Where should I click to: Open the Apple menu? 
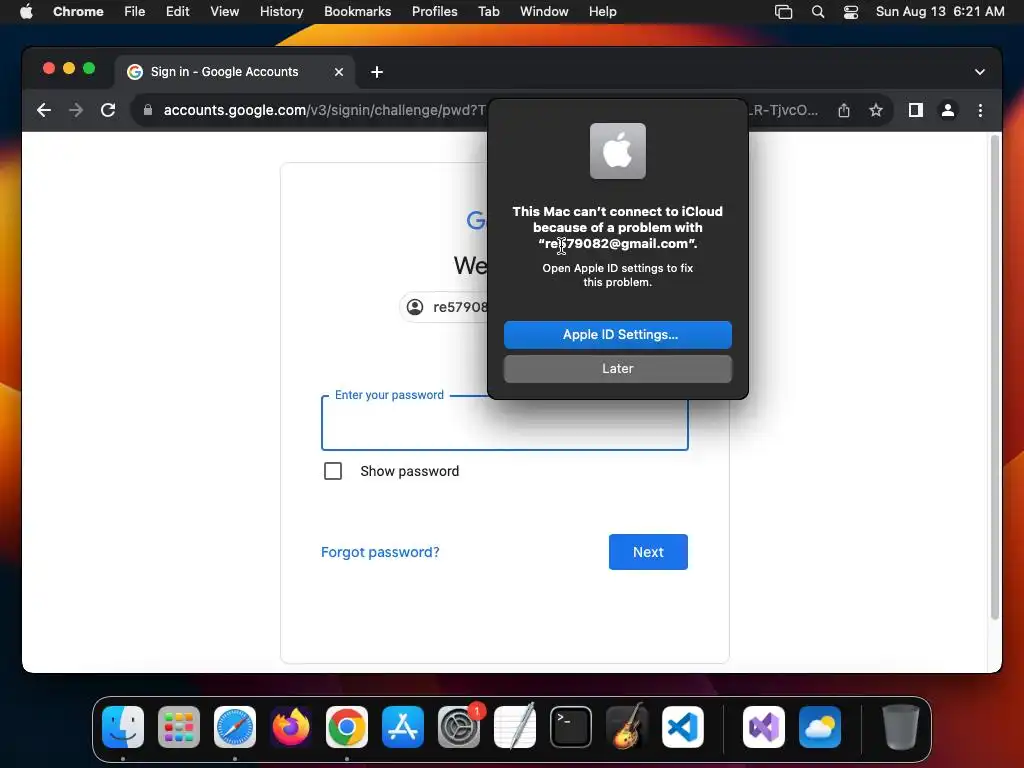[x=26, y=12]
